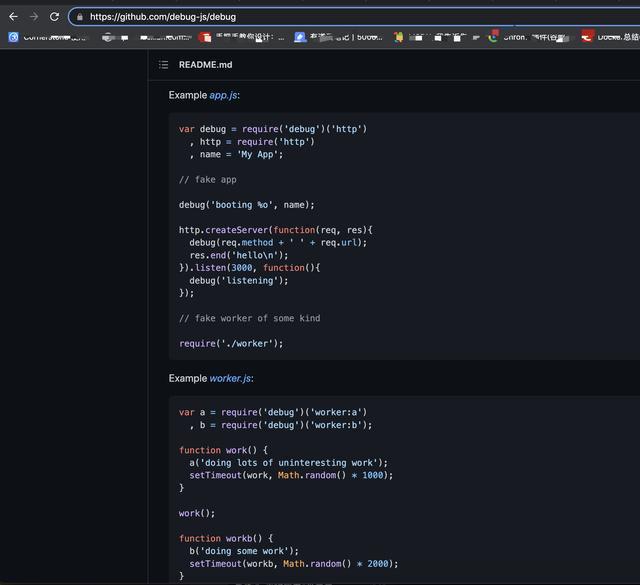Viewport: 640px width, 585px height.
Task: Focus the github.com/debug-js/debug address bar
Action: point(300,17)
